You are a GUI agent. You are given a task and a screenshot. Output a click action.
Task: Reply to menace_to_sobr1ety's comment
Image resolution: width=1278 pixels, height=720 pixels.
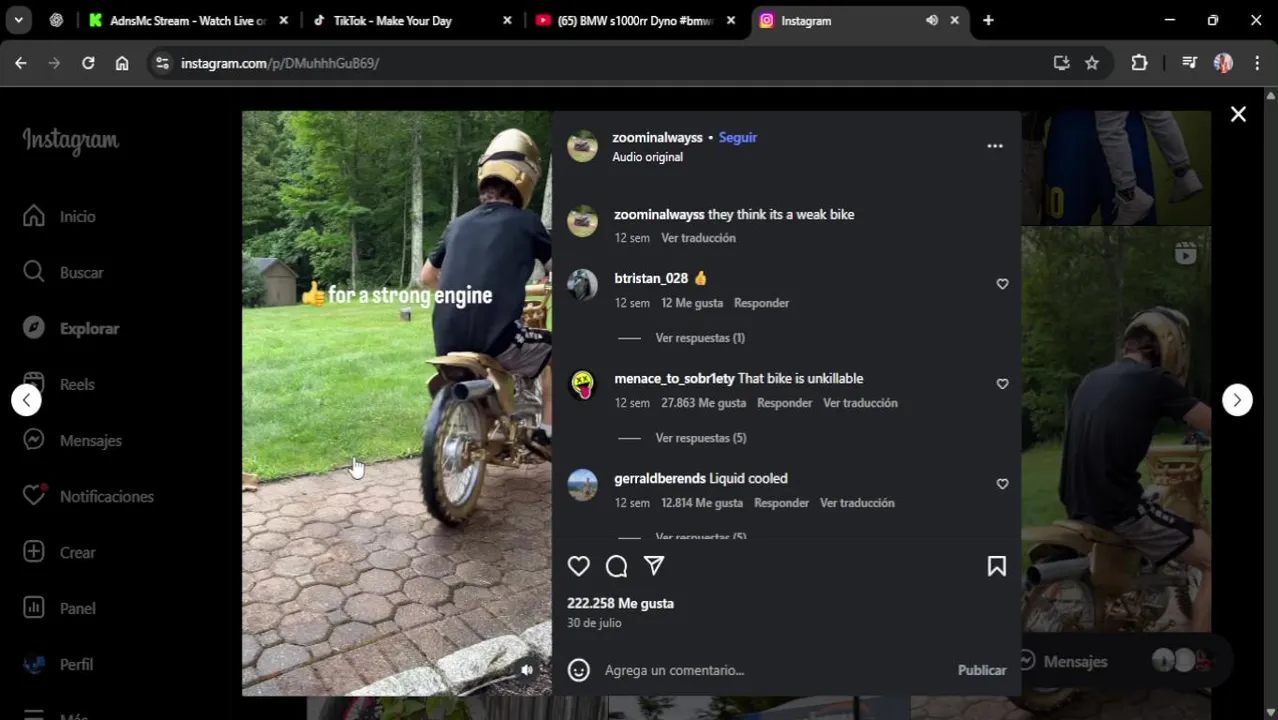point(784,403)
